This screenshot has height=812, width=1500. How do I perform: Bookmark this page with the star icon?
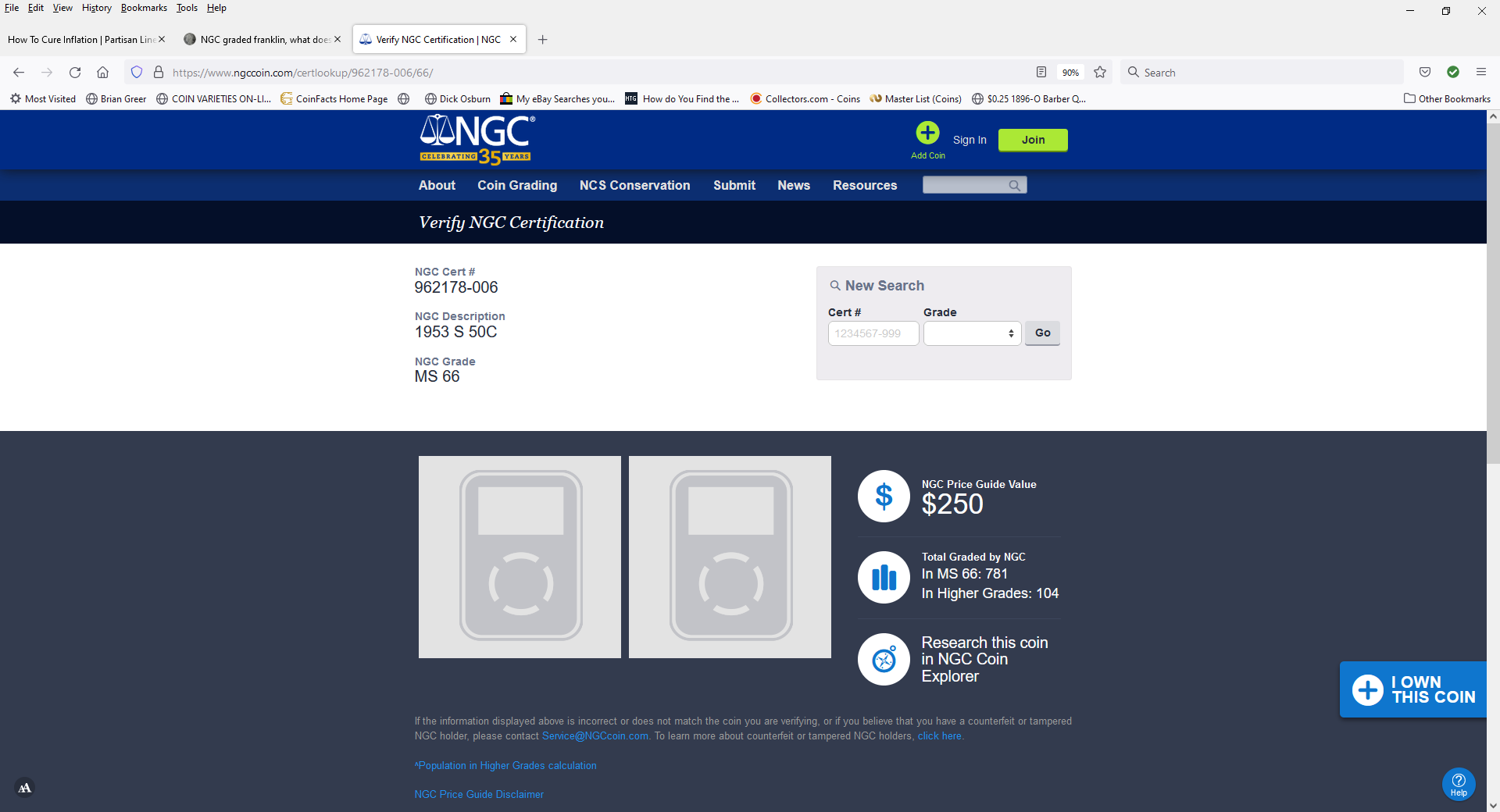pyautogui.click(x=1100, y=72)
